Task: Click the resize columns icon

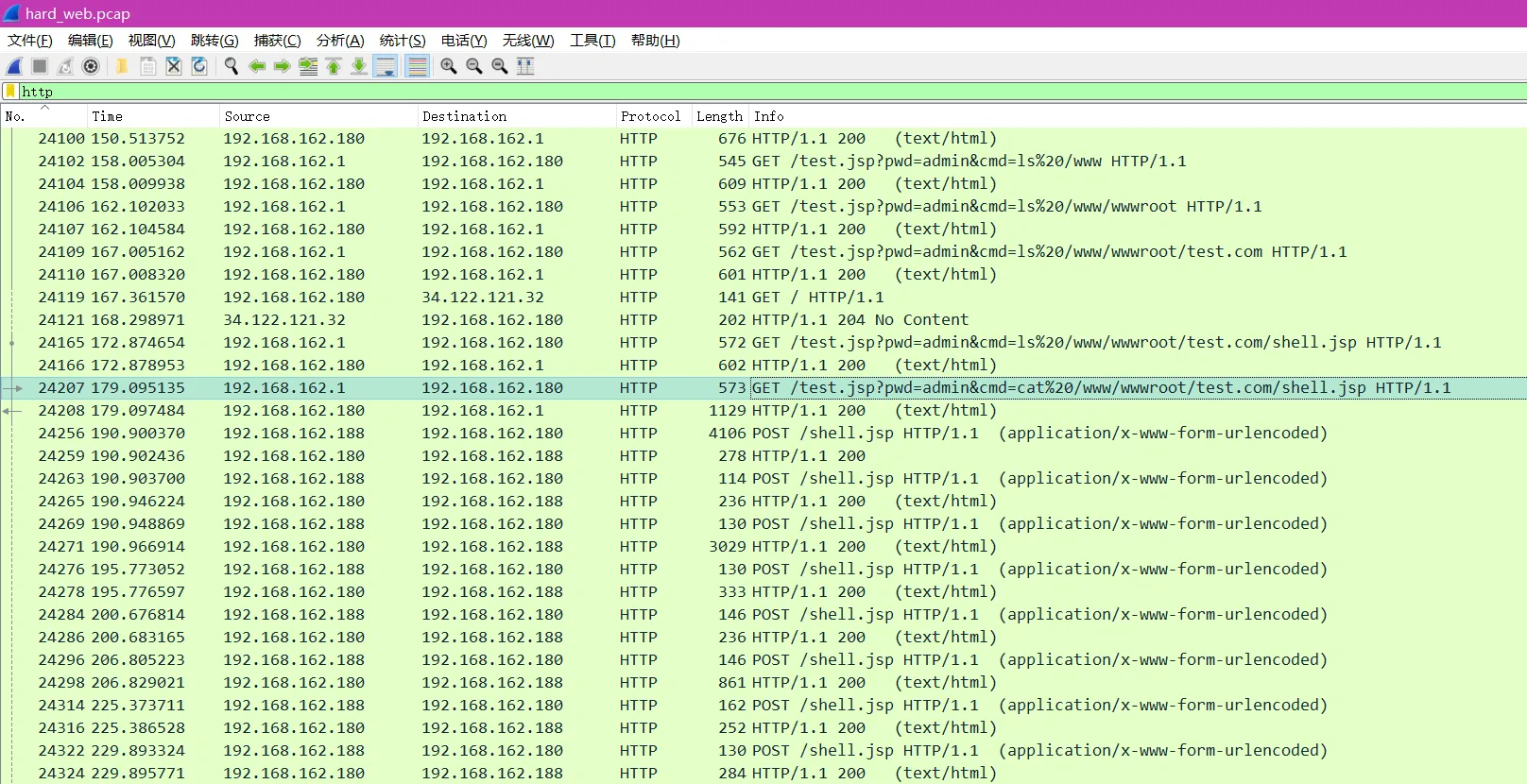Action: [x=525, y=66]
